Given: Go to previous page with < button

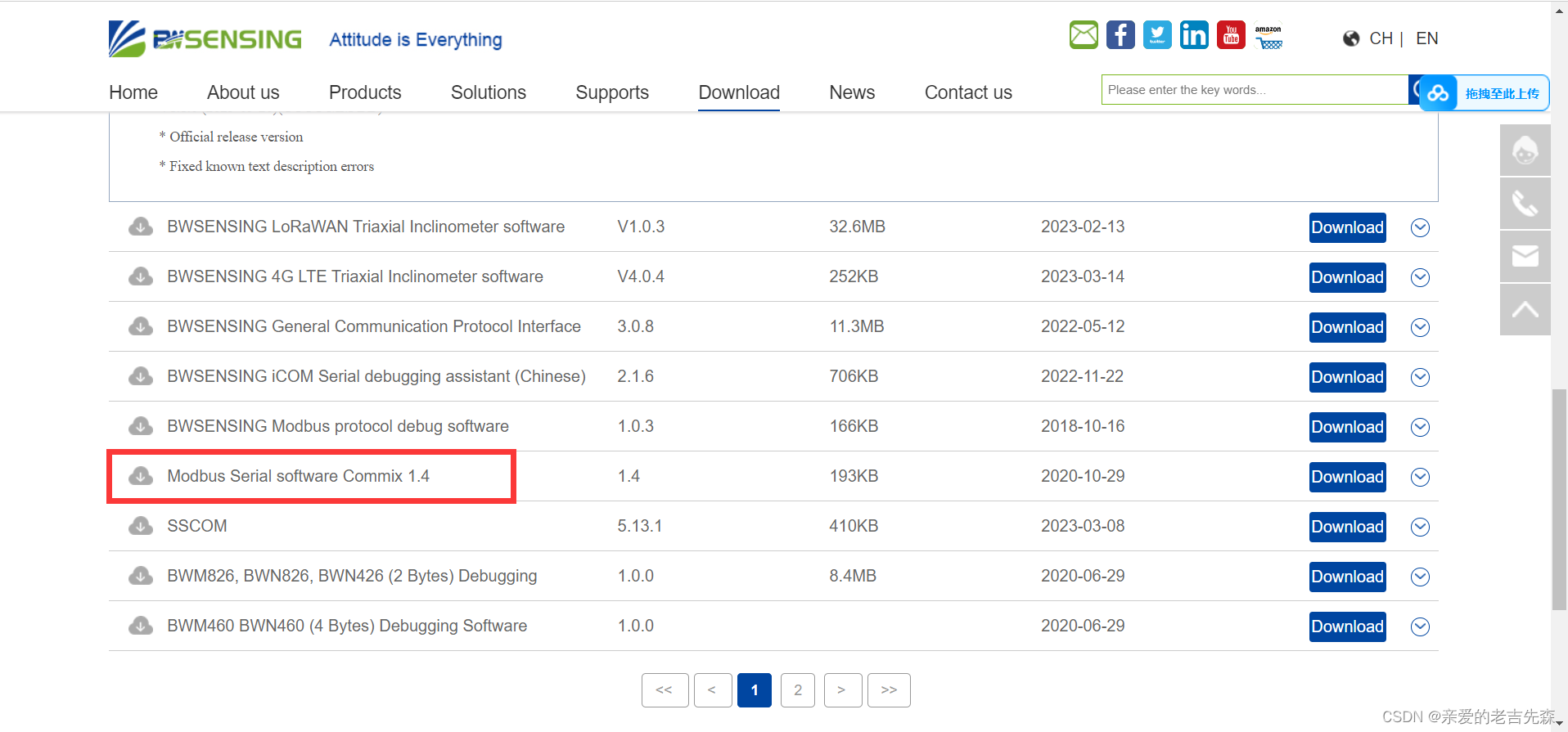Looking at the screenshot, I should [x=713, y=690].
